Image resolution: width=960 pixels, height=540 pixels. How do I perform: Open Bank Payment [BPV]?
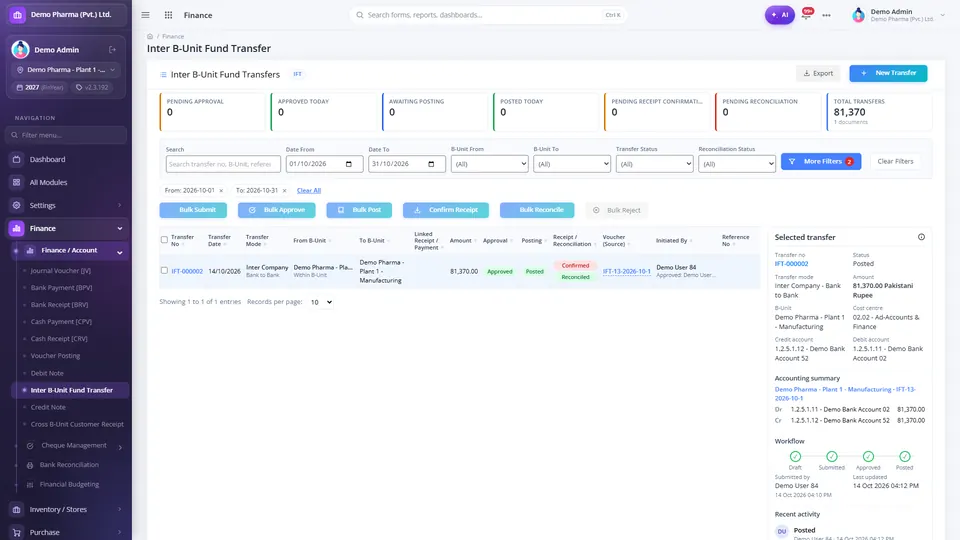[x=61, y=287]
